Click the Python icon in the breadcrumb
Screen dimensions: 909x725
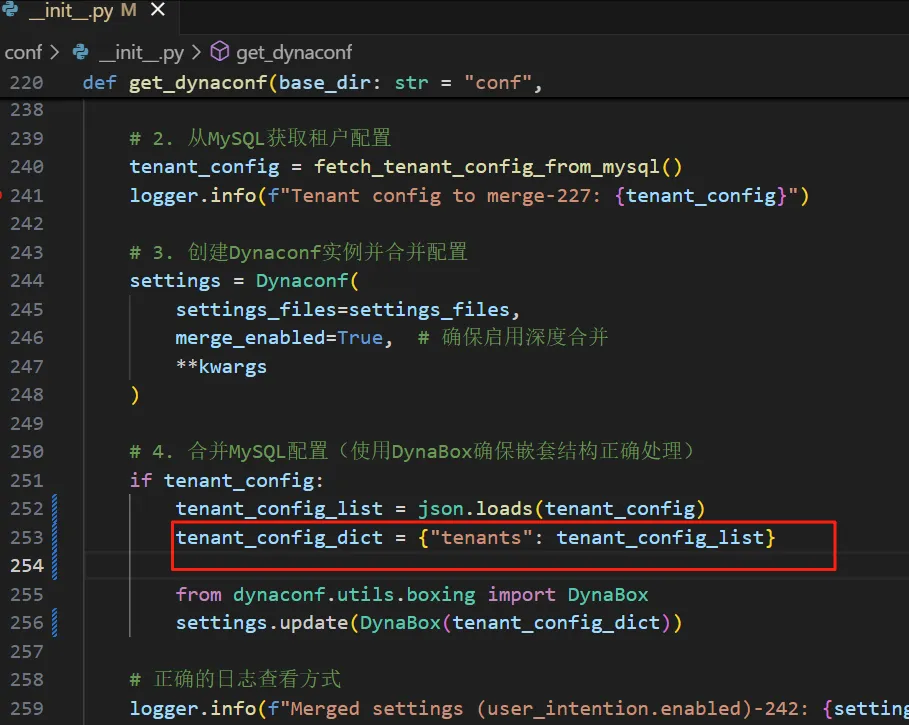81,53
